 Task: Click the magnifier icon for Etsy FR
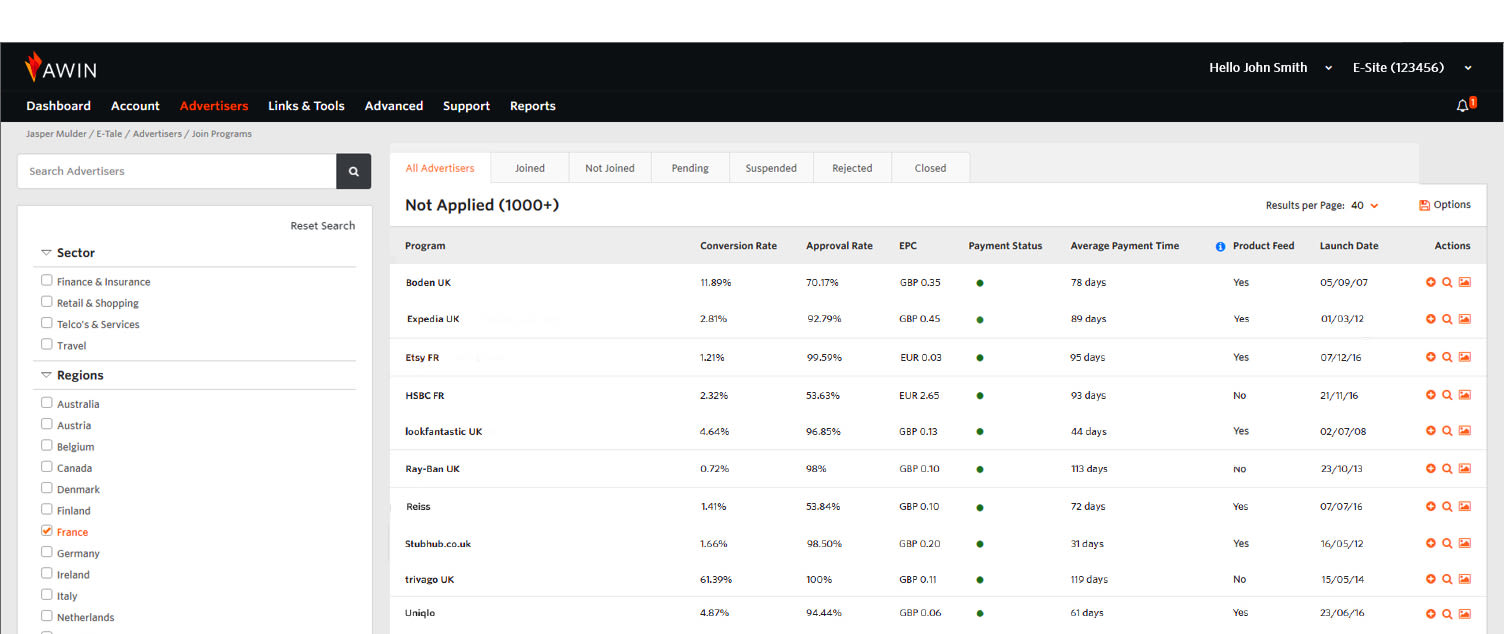pyautogui.click(x=1447, y=357)
